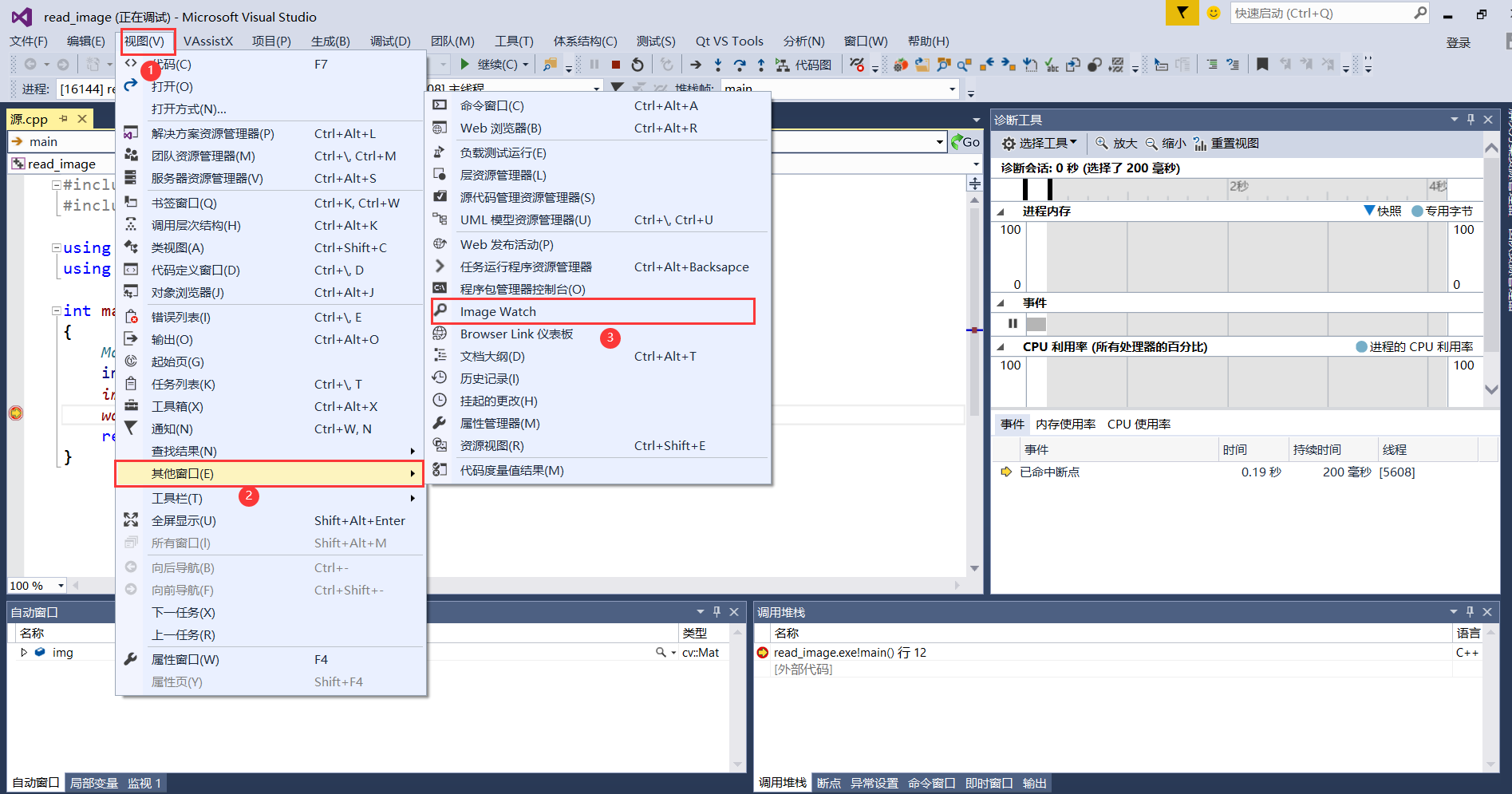Restart debugging with the circular arrow icon
Image resolution: width=1512 pixels, height=794 pixels.
pyautogui.click(x=638, y=65)
